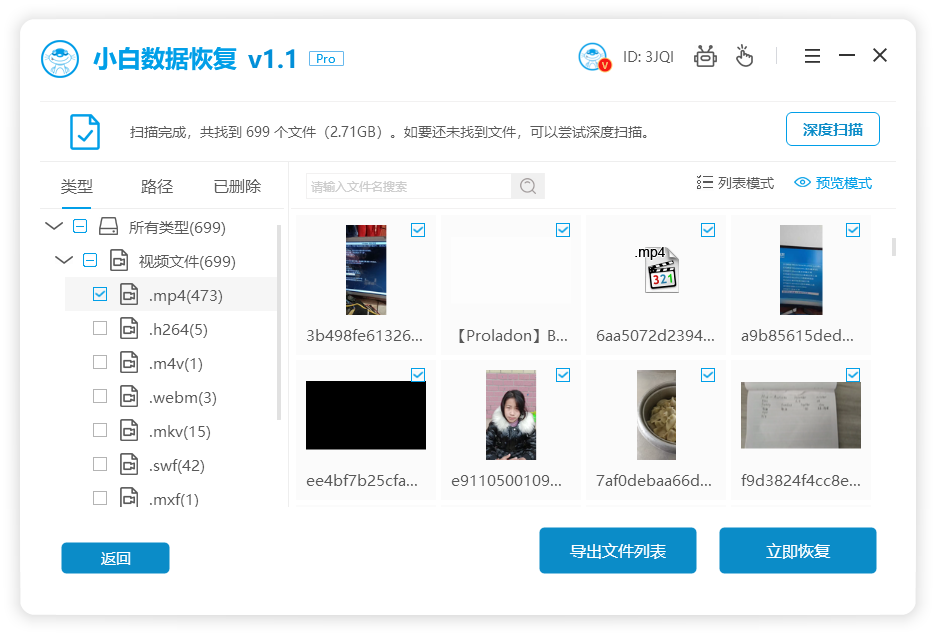This screenshot has width=936, height=636.
Task: Open the robot customer service icon
Action: tap(705, 56)
